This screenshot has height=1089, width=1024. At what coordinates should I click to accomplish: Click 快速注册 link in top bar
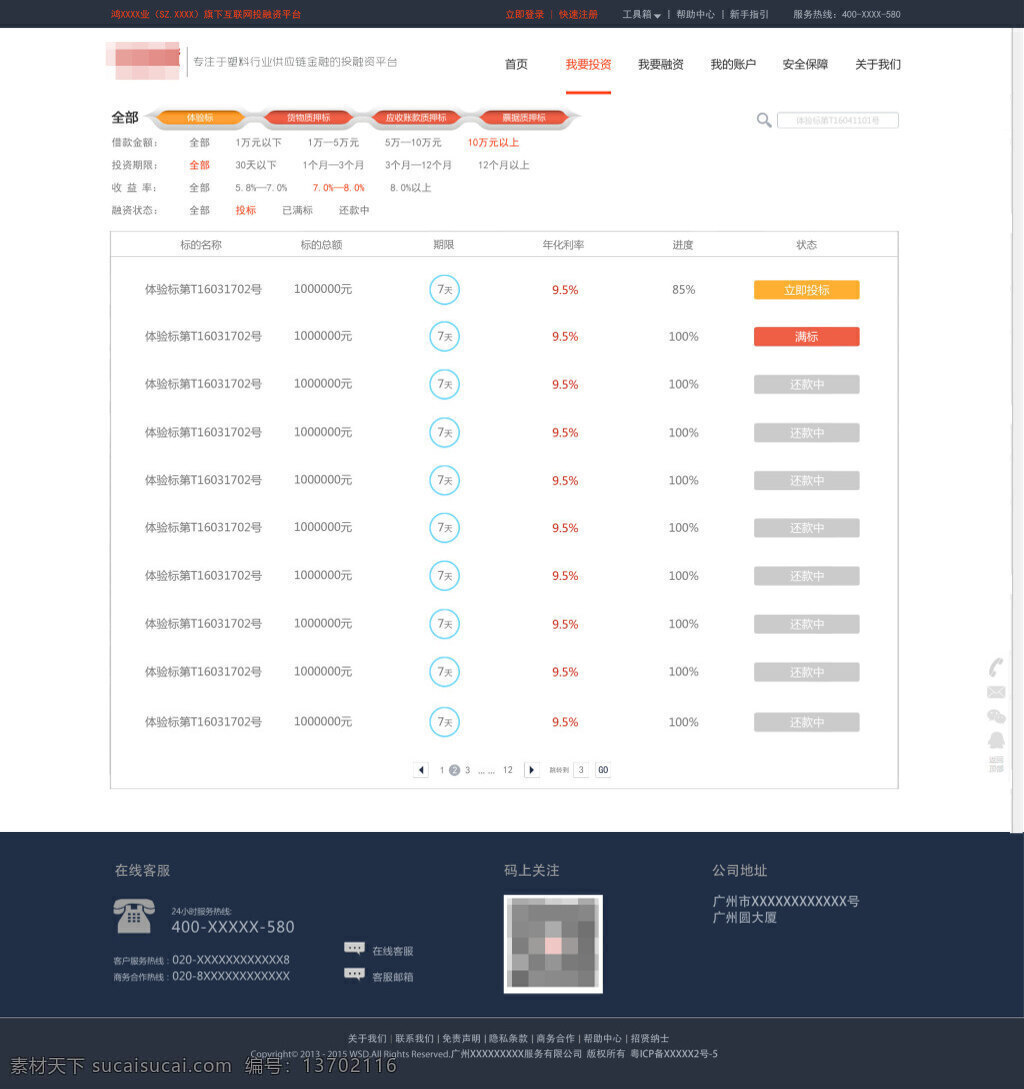click(578, 15)
